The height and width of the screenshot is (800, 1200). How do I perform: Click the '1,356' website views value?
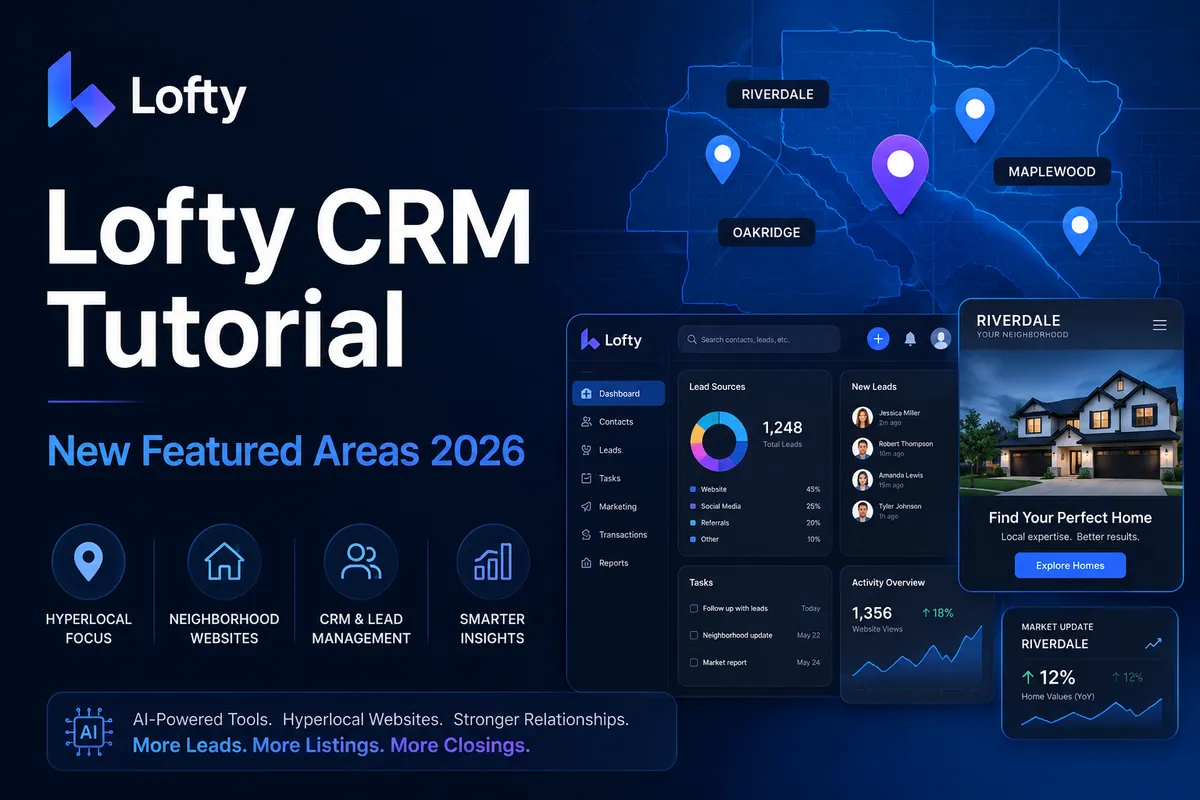(871, 613)
